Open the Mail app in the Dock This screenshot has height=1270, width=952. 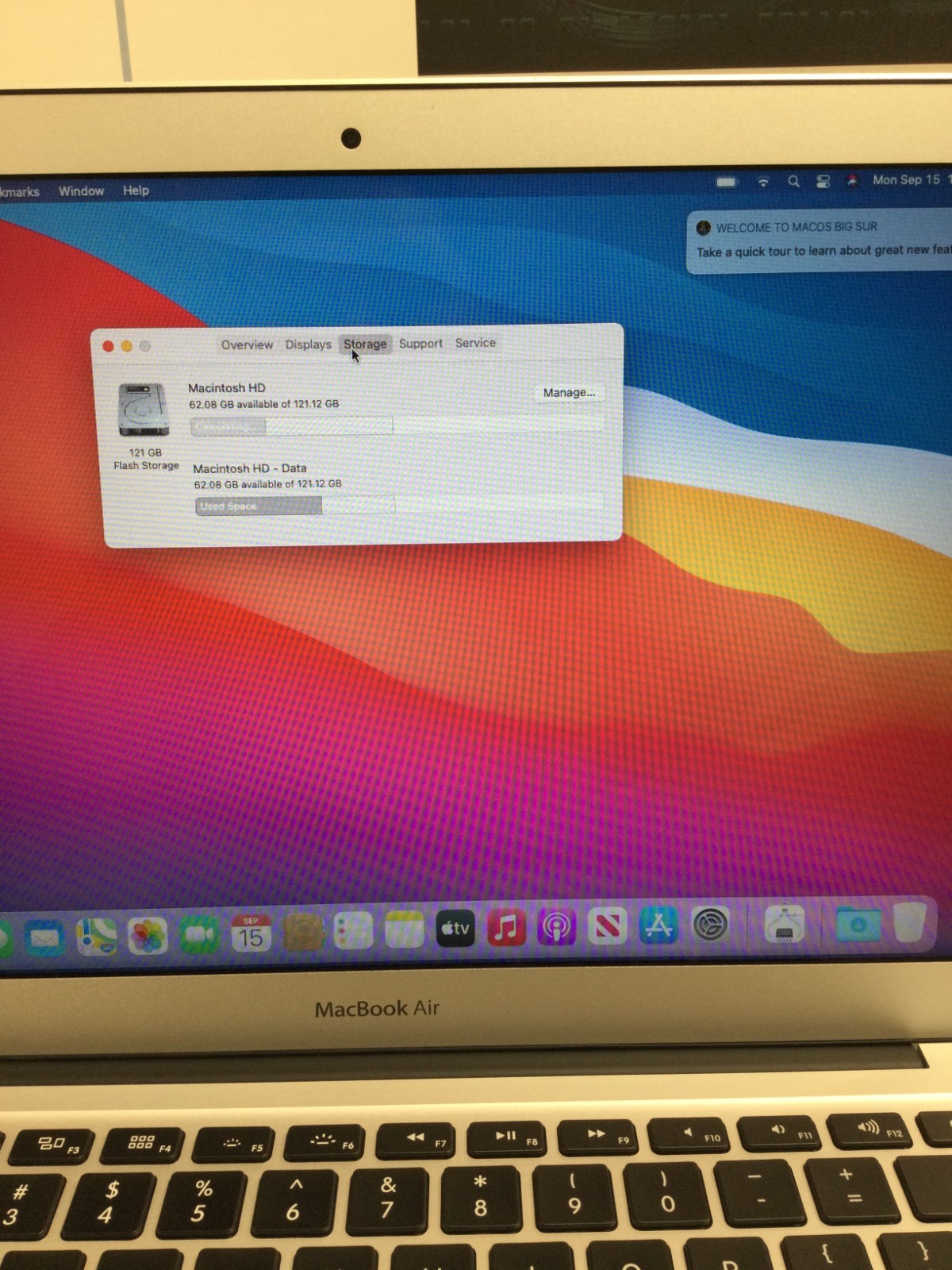tap(44, 937)
